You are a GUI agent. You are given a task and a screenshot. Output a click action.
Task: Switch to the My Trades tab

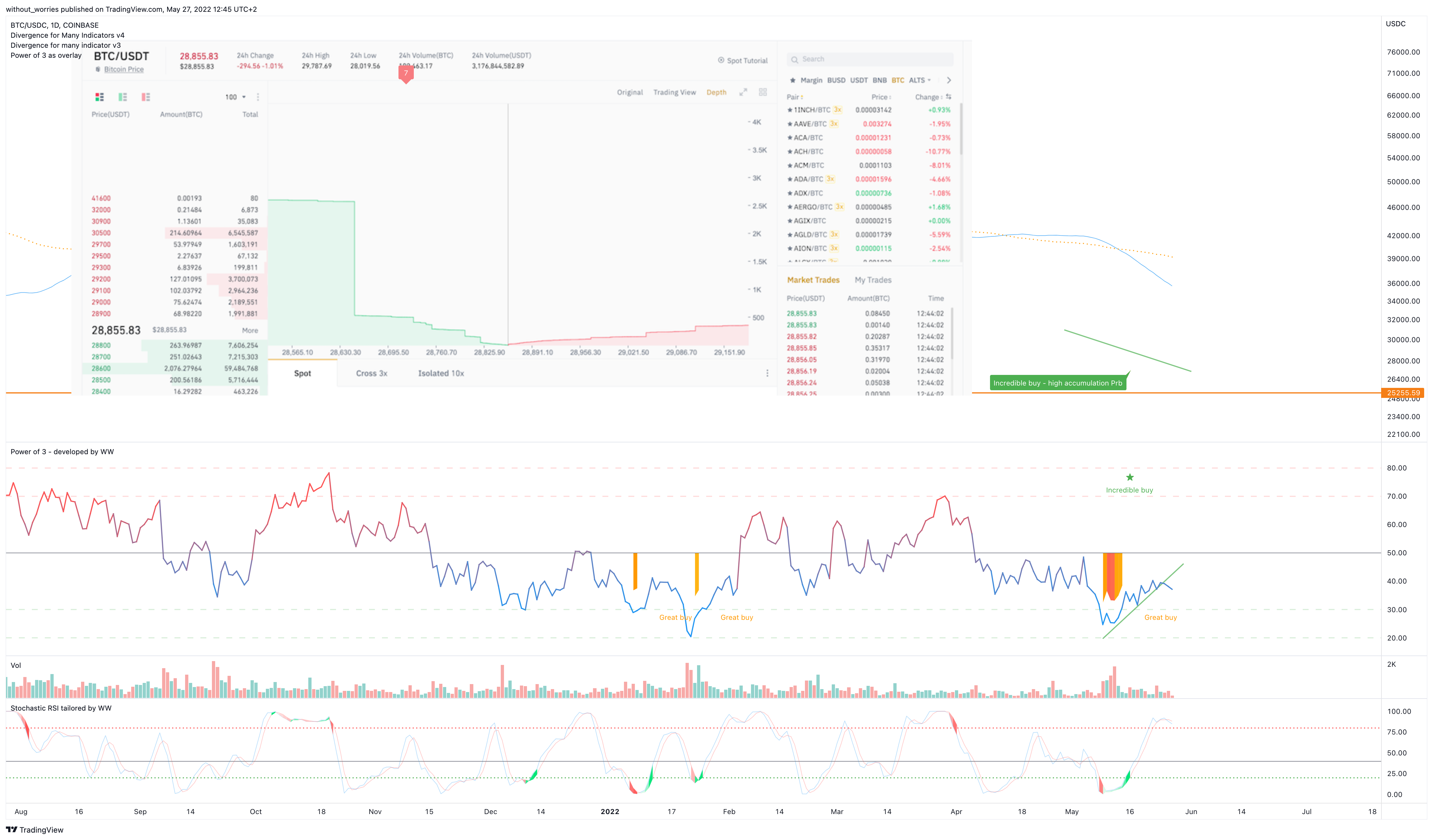point(873,280)
